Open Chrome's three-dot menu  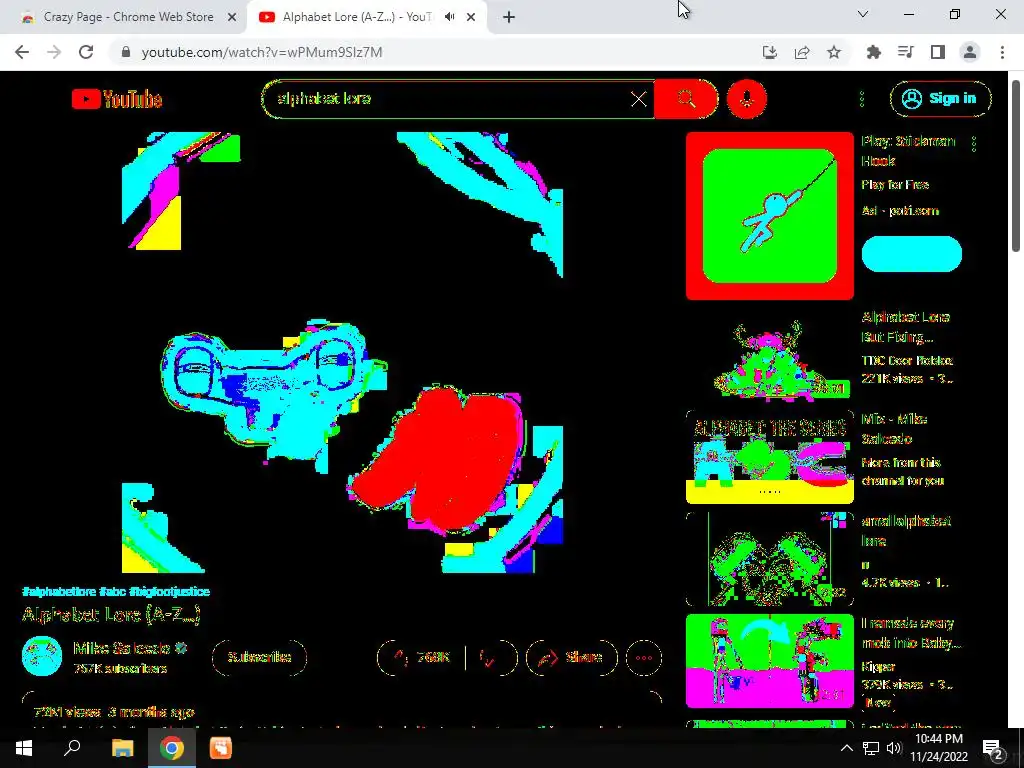1002,52
